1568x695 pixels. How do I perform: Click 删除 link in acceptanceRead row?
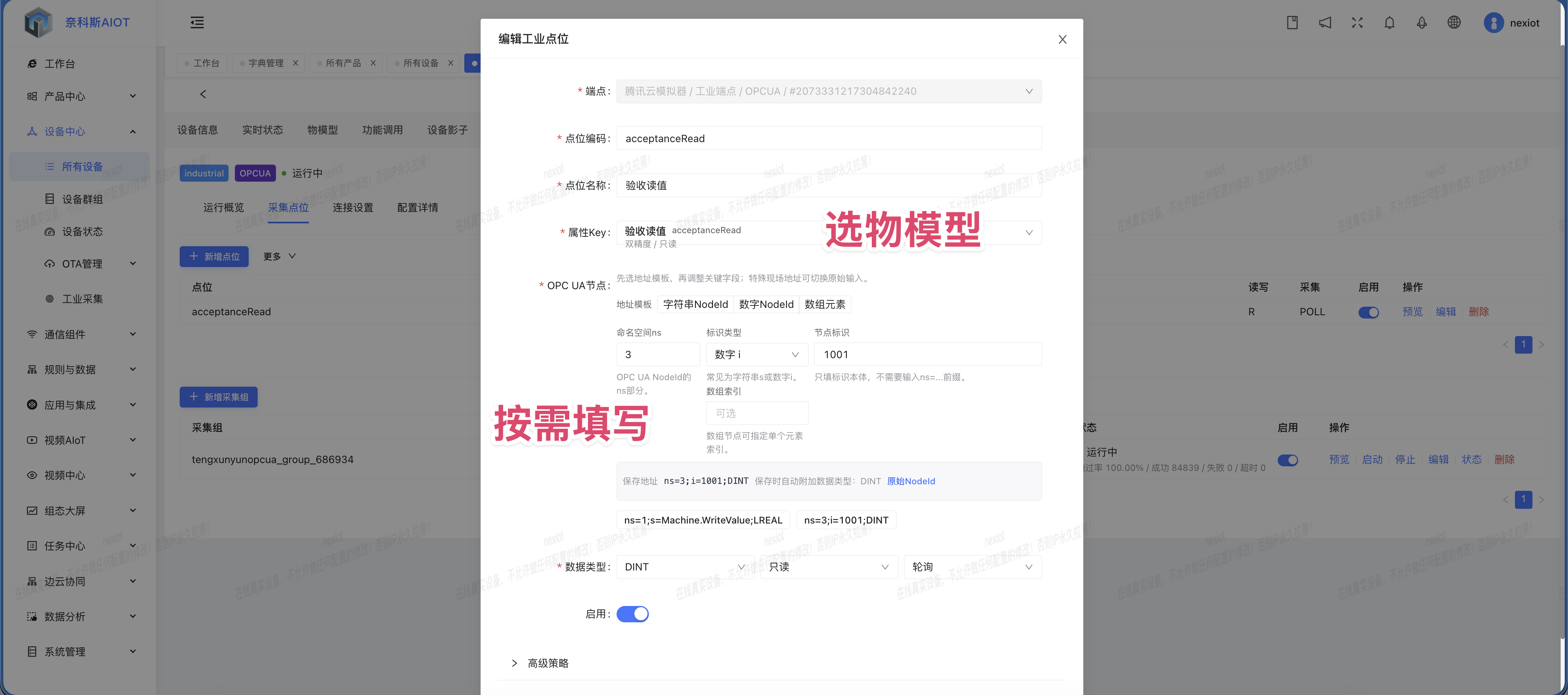[x=1479, y=312]
